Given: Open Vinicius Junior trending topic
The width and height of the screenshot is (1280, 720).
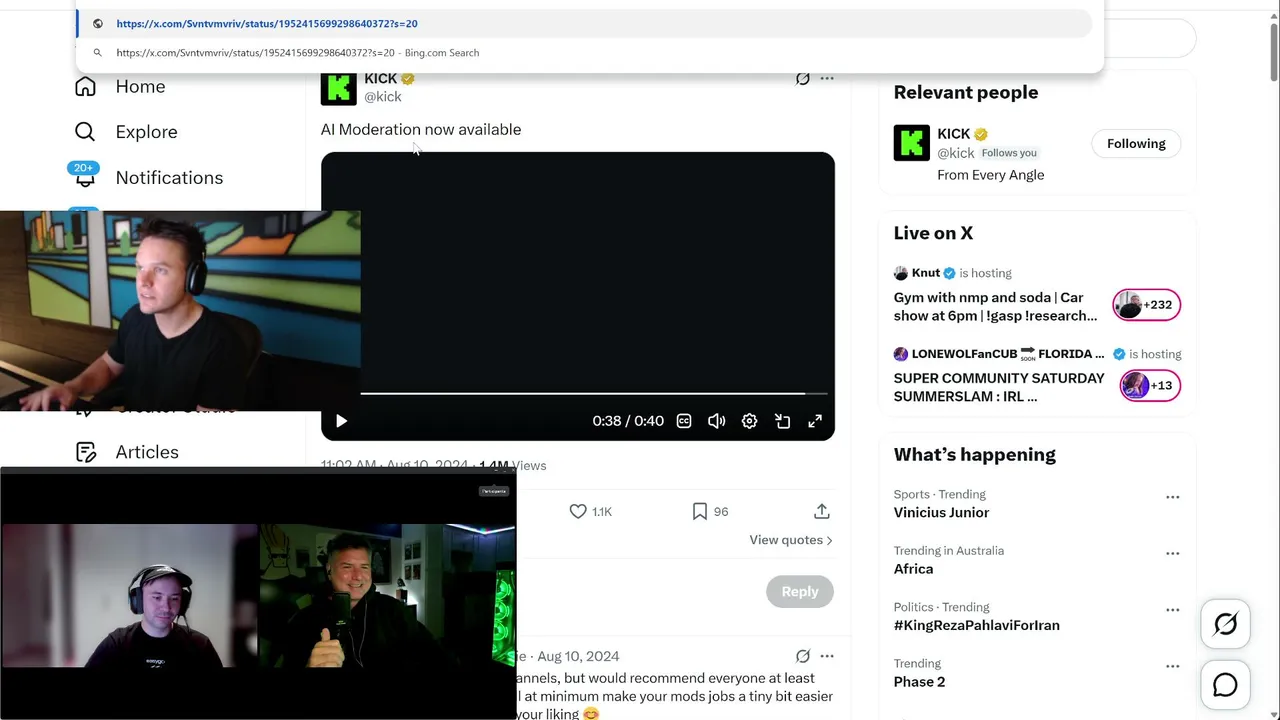Looking at the screenshot, I should [941, 512].
